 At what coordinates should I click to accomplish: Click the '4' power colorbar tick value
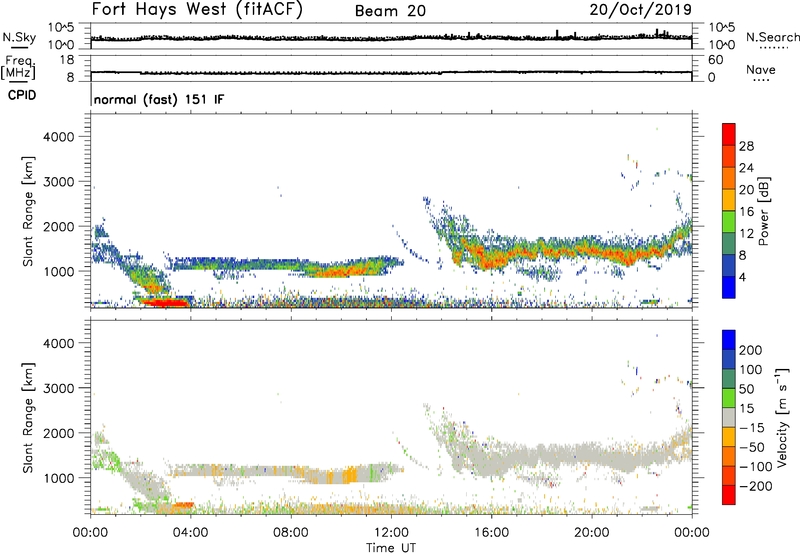coord(743,277)
